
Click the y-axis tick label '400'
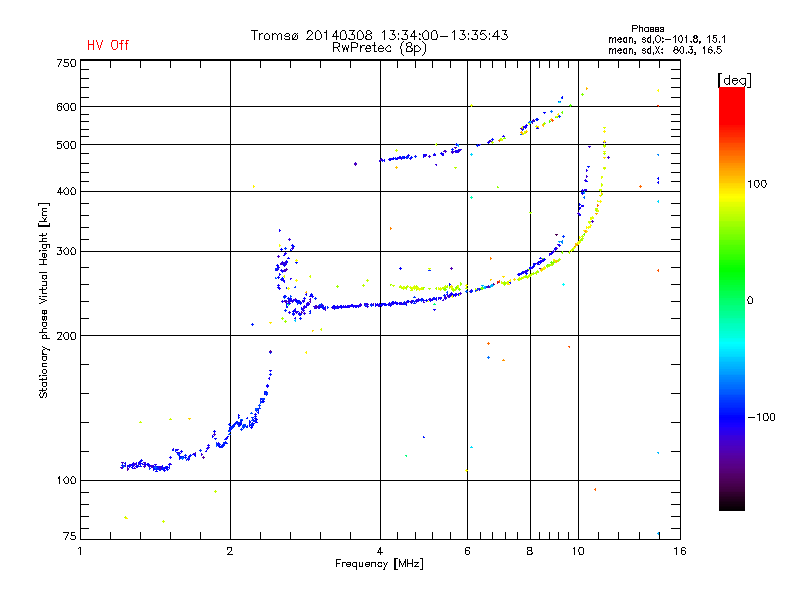pyautogui.click(x=66, y=191)
